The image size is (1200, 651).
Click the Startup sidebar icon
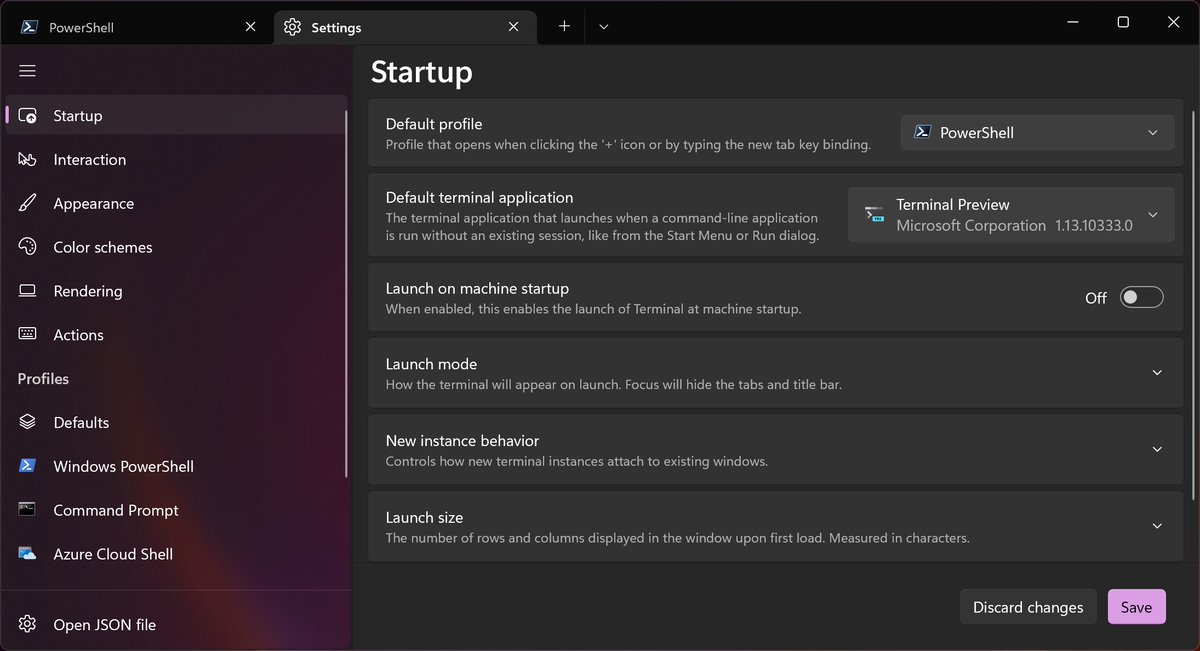click(x=28, y=116)
